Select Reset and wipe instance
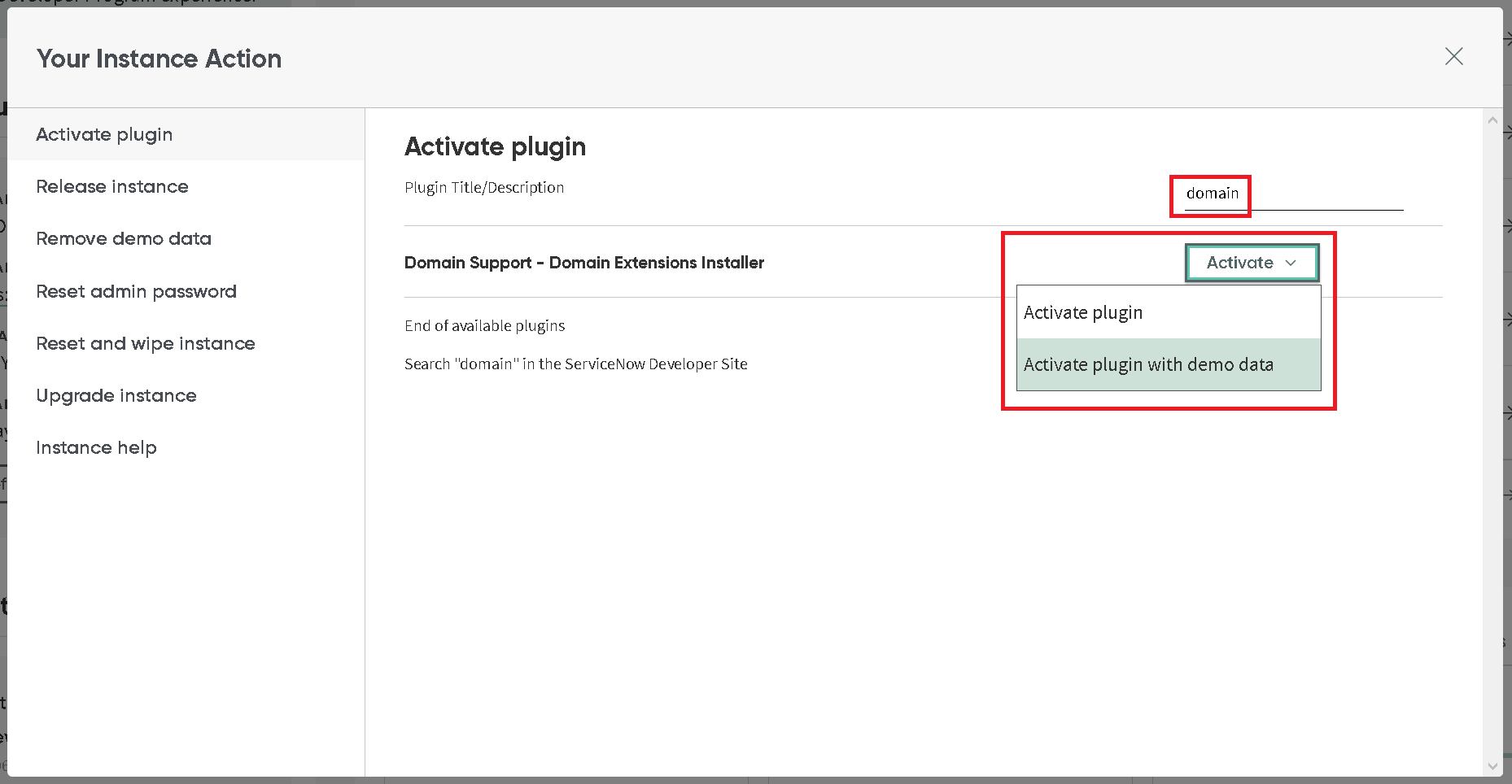The image size is (1512, 784). click(145, 343)
